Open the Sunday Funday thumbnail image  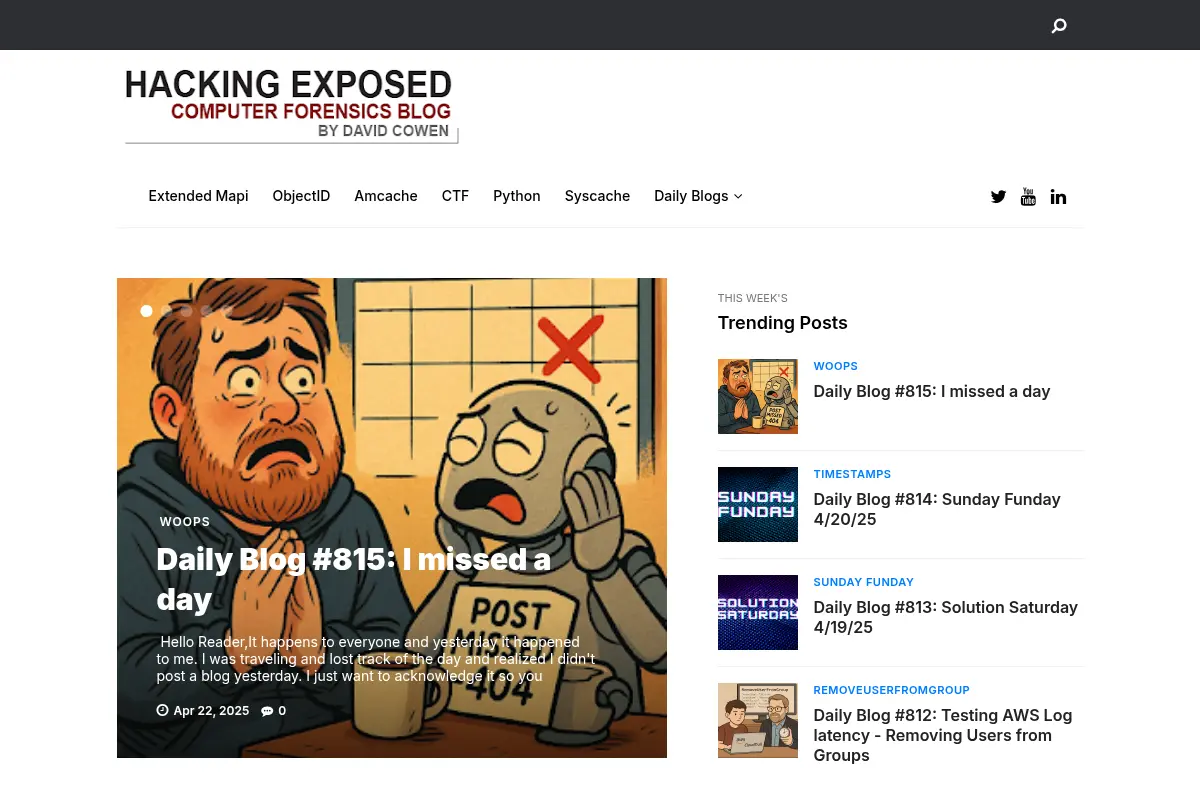click(758, 504)
